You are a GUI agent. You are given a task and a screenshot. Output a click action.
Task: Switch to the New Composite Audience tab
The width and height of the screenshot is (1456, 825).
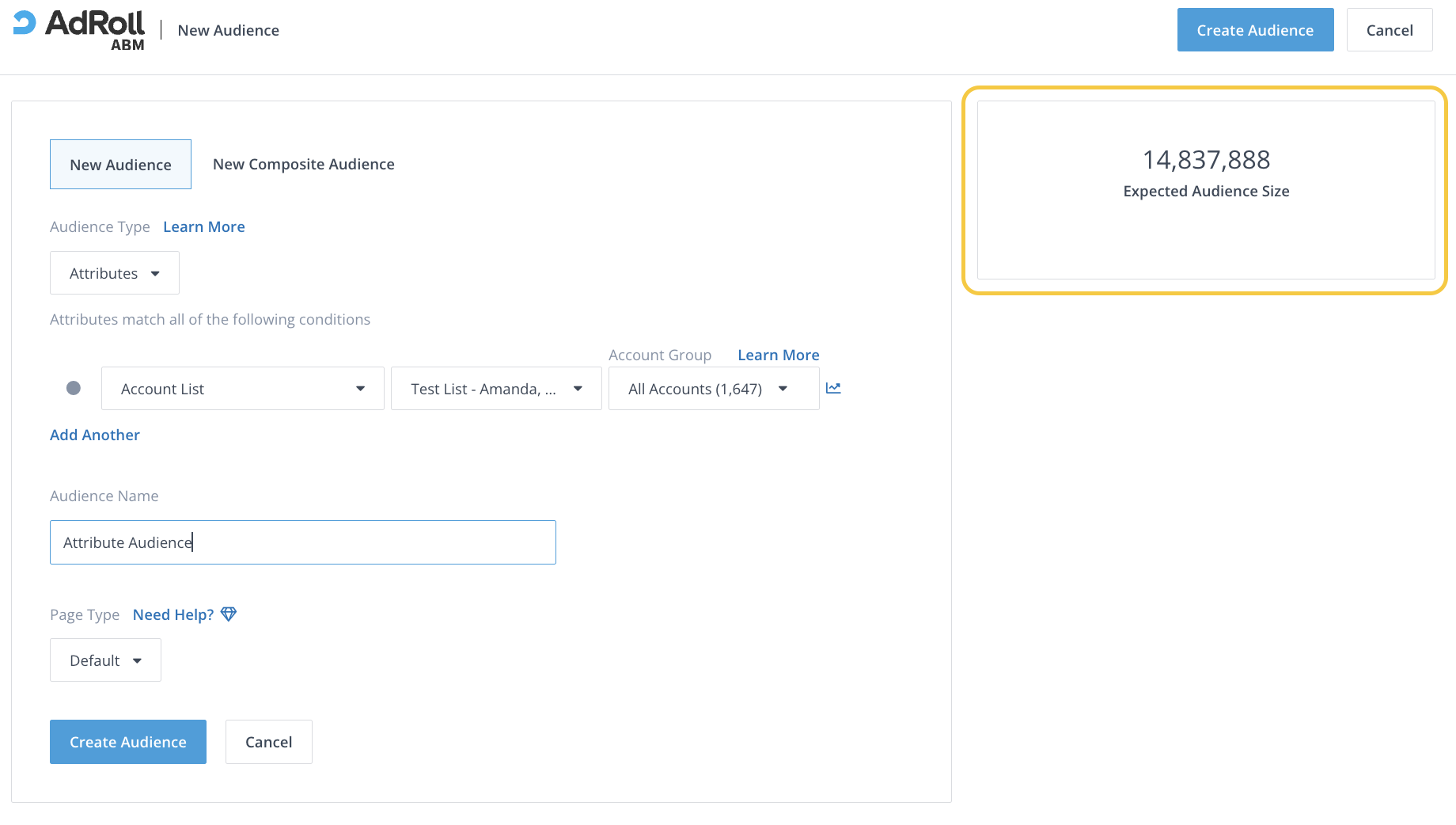[x=303, y=164]
